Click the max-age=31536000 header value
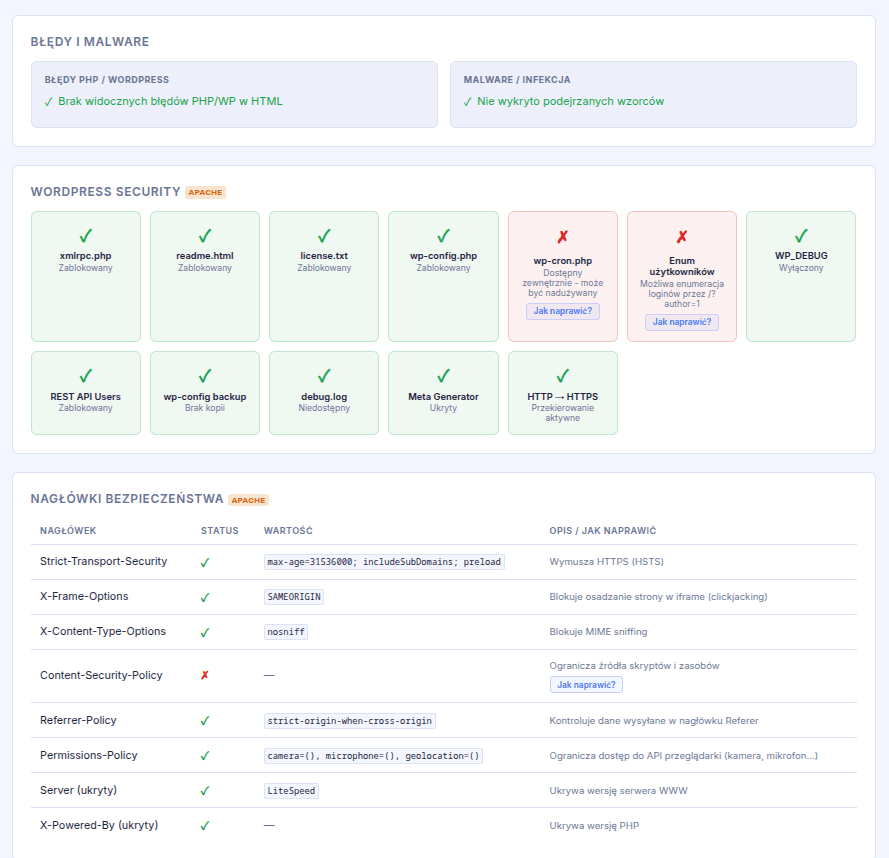Viewport: 889px width, 858px height. 384,562
